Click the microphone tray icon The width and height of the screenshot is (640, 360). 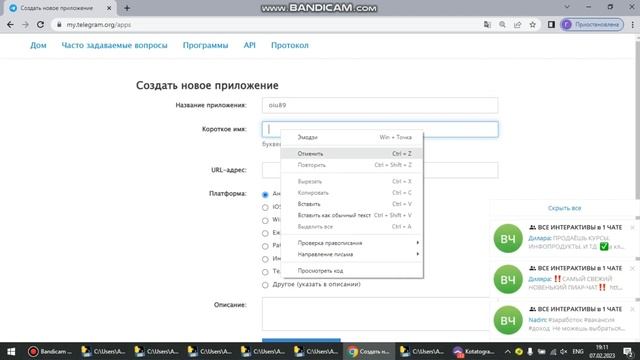click(530, 351)
